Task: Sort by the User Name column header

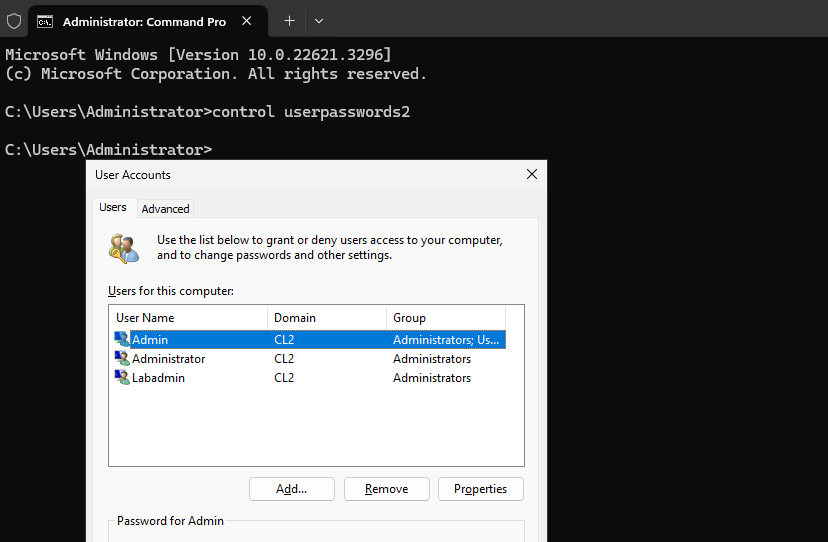Action: (x=190, y=317)
